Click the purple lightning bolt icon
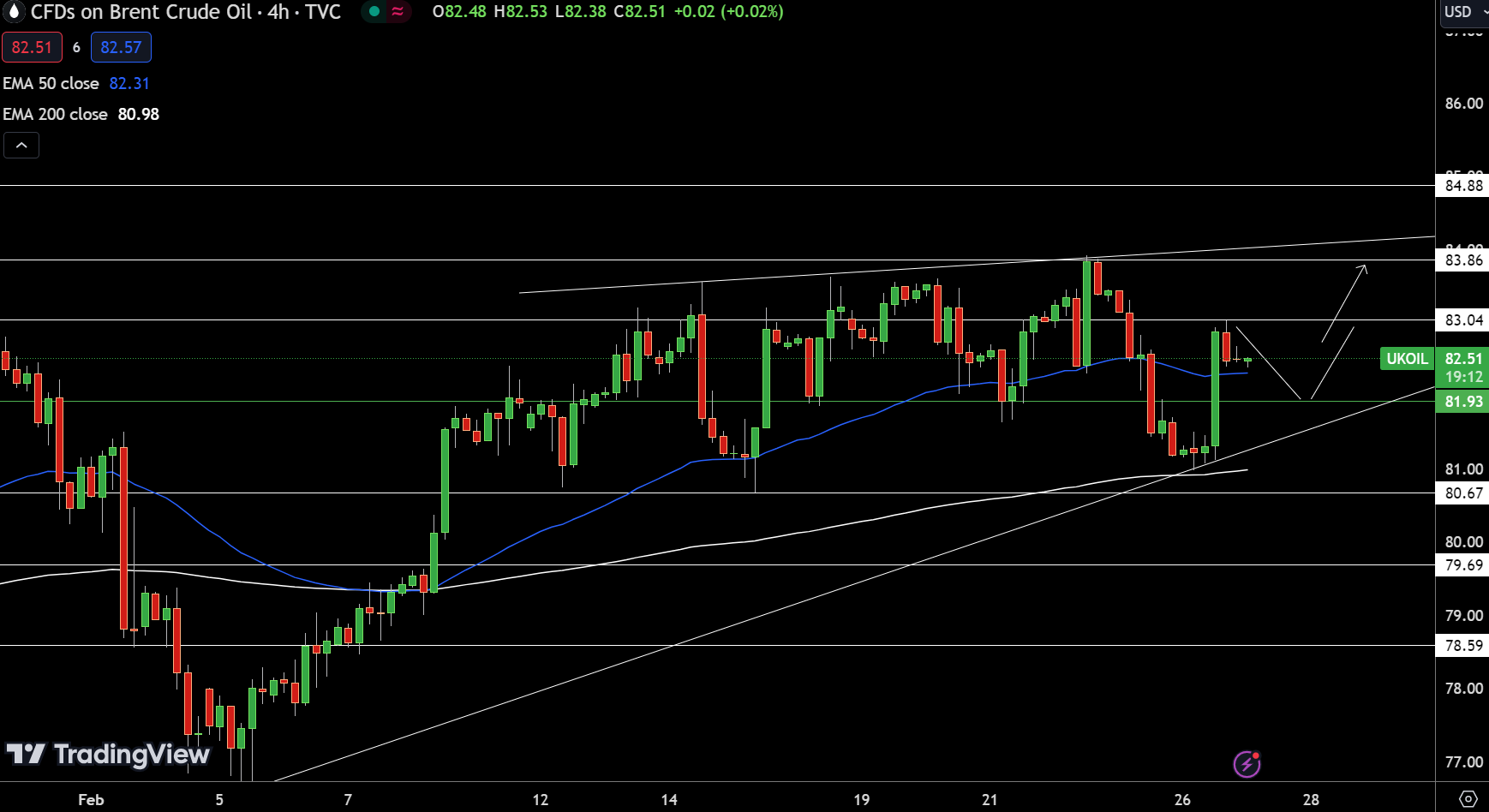Image resolution: width=1489 pixels, height=812 pixels. tap(1247, 763)
